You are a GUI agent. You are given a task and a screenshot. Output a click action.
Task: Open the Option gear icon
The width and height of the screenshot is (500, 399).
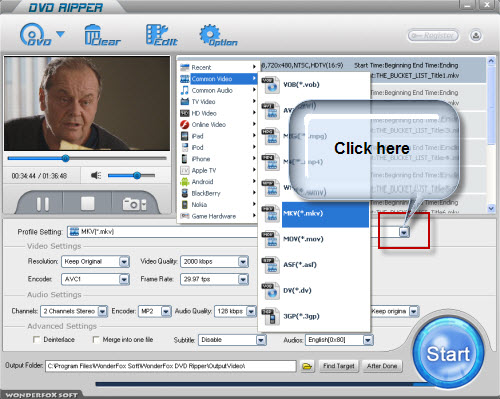point(218,35)
